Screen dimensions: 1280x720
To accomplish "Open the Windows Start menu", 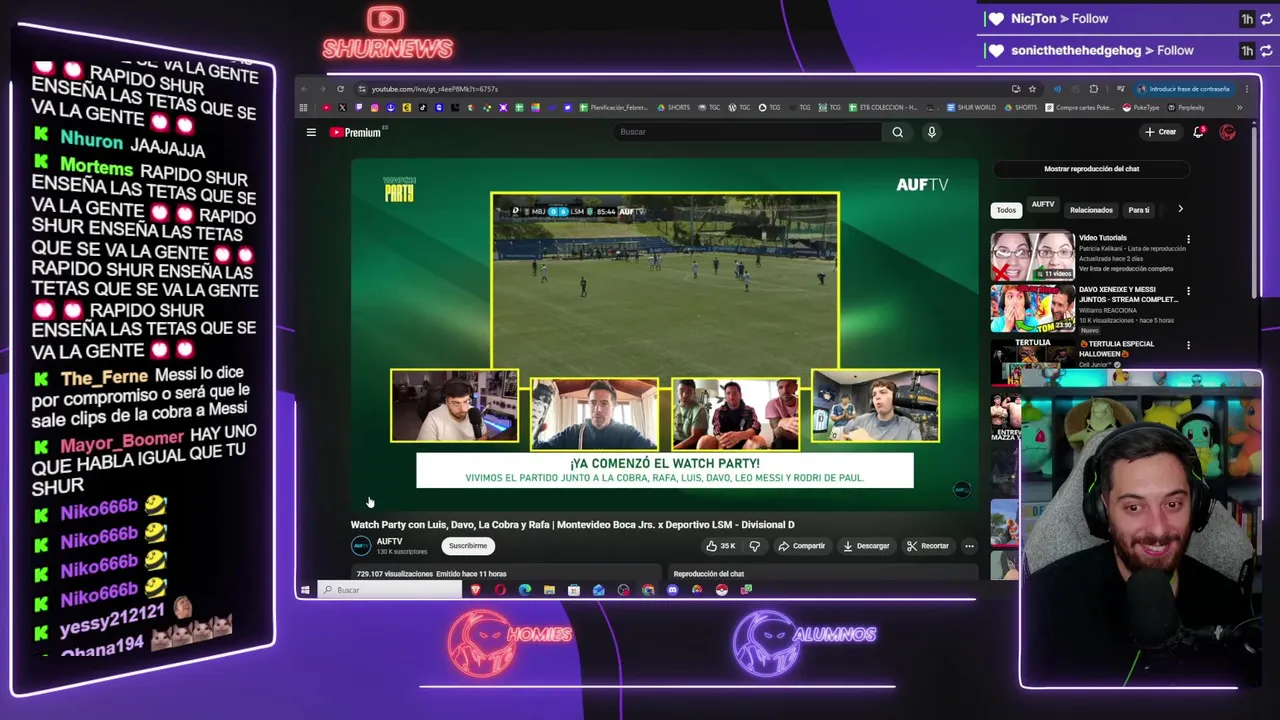I will pyautogui.click(x=304, y=590).
